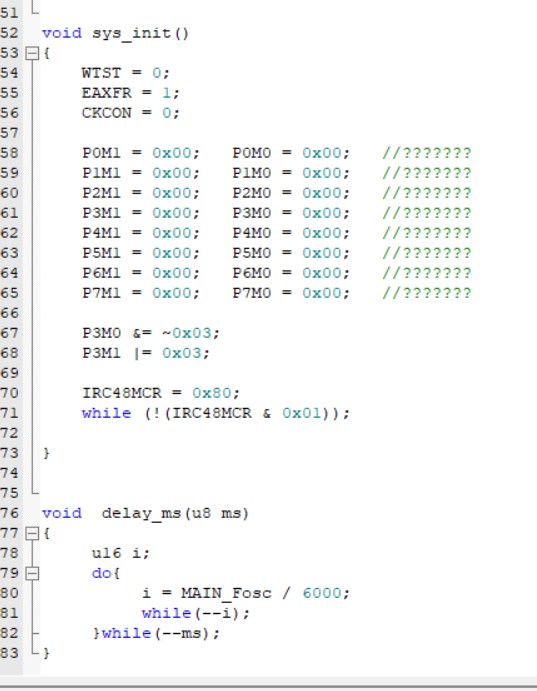Click the WTST = 0 statement

126,73
